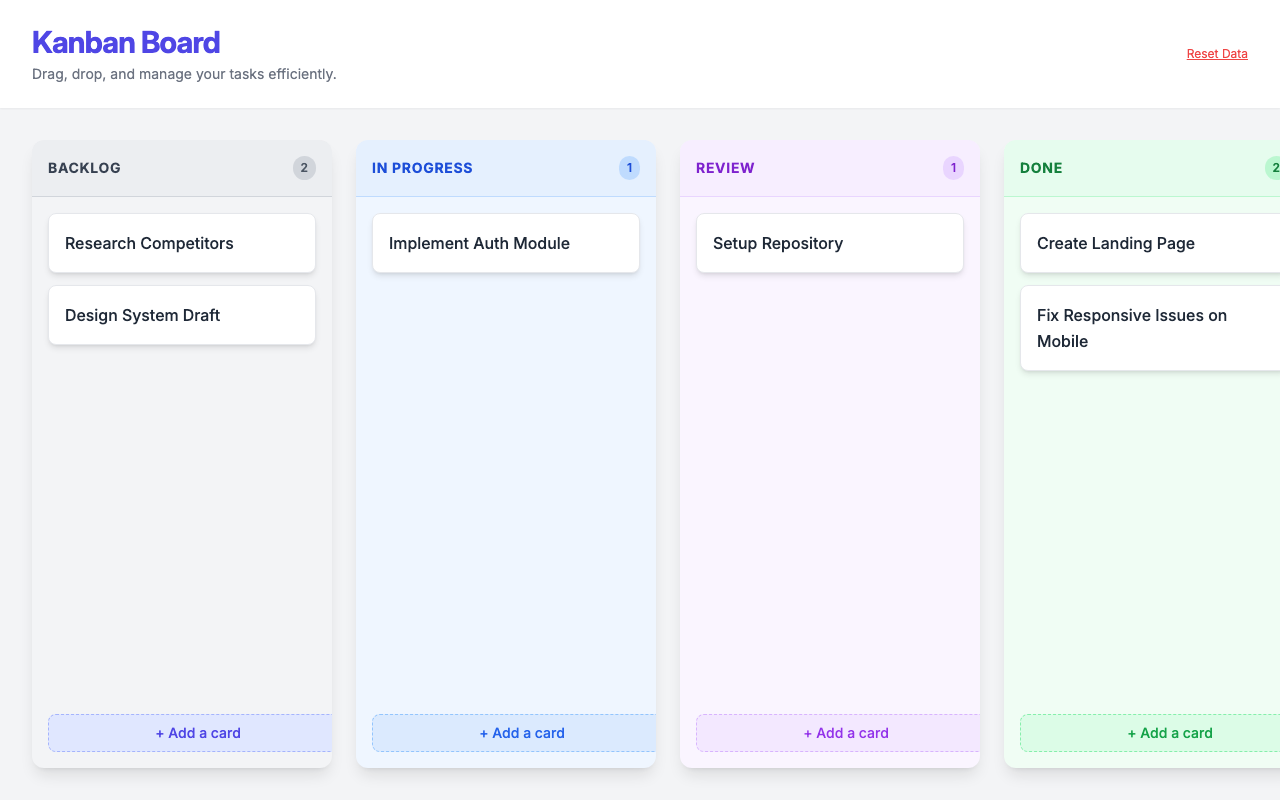Open the Setup Repository card
This screenshot has height=800, width=1280.
[829, 243]
